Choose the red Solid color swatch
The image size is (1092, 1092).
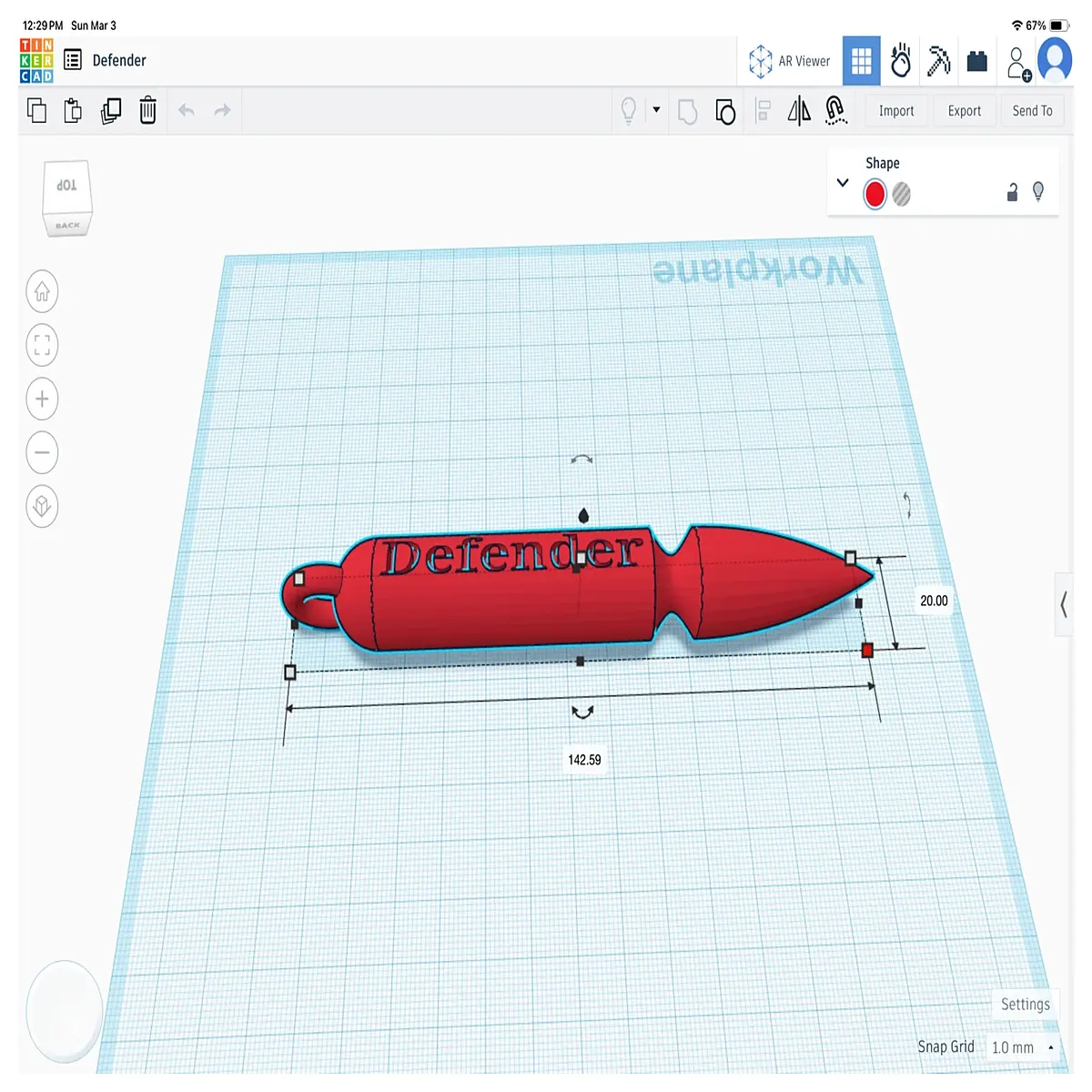[875, 194]
